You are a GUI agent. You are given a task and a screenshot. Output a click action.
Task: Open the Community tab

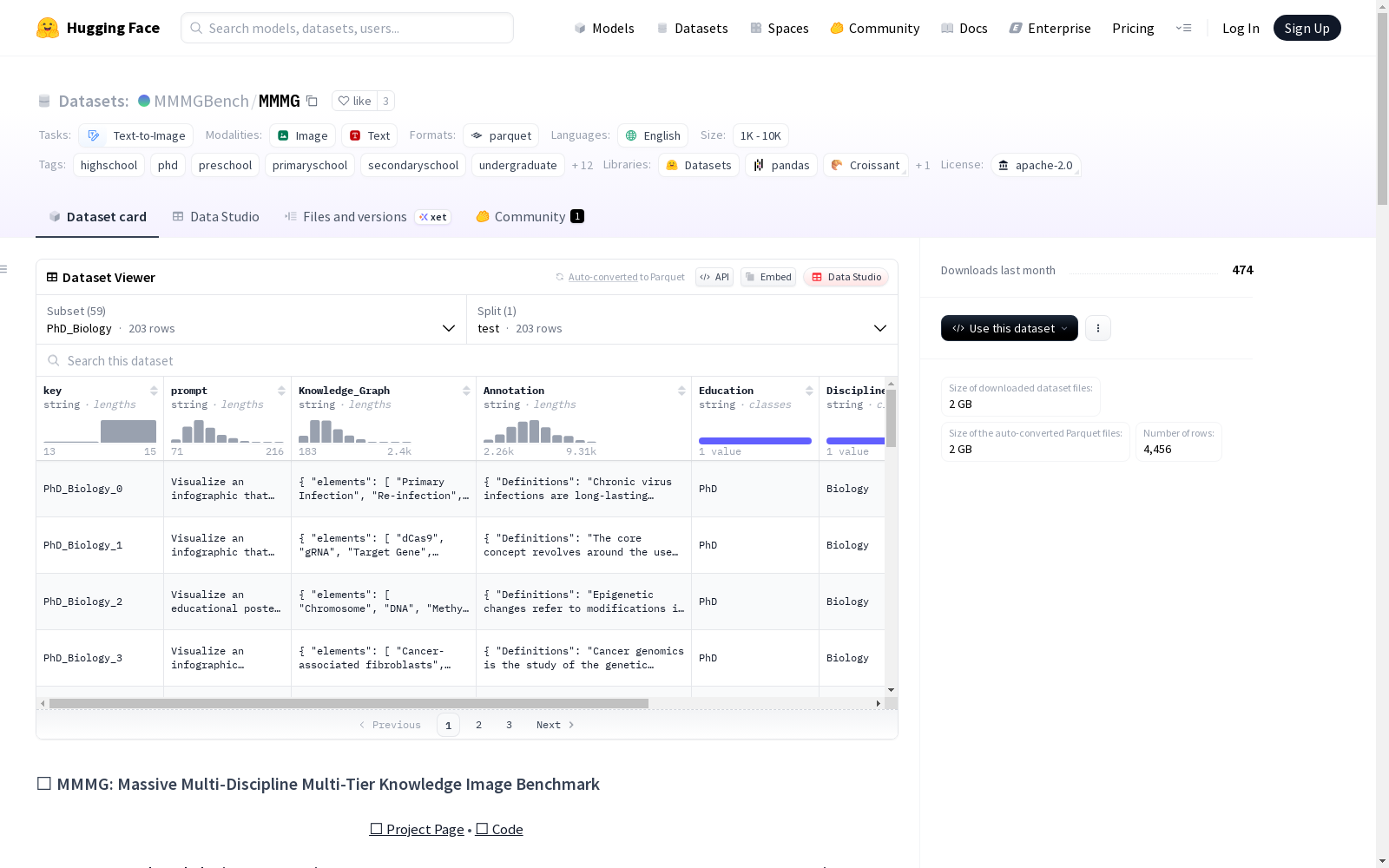[530, 217]
